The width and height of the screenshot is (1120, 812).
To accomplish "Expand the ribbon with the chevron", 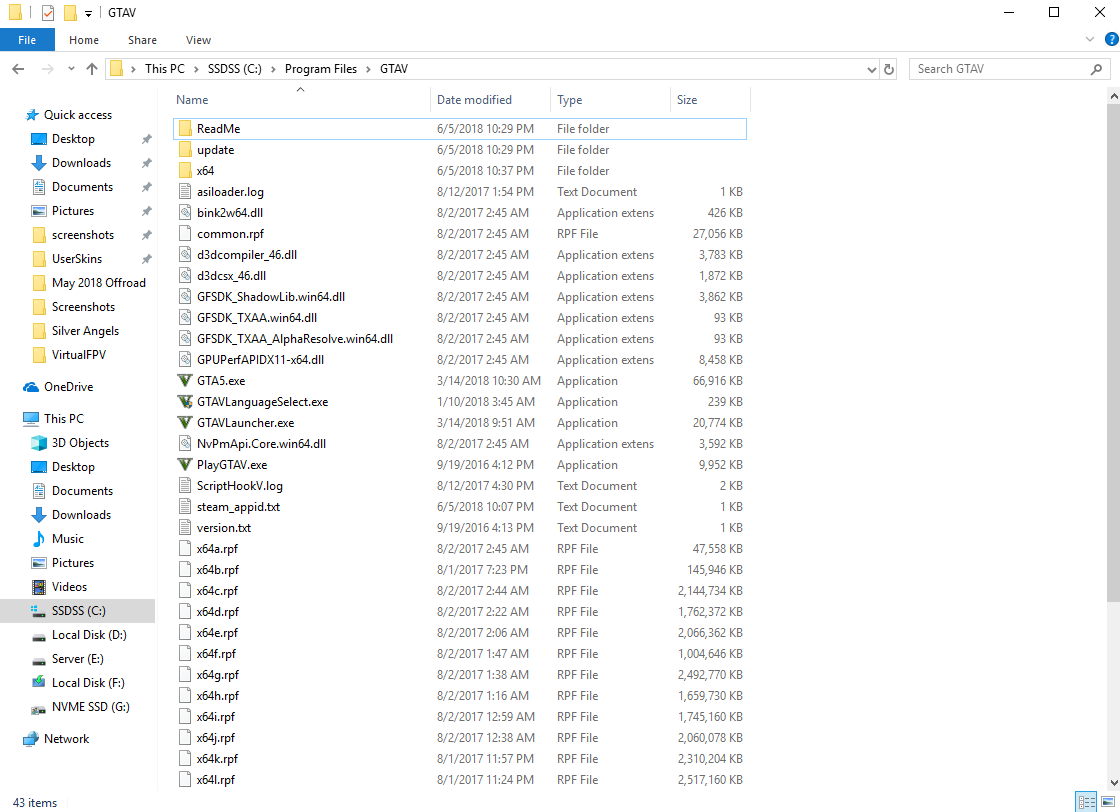I will point(1090,39).
